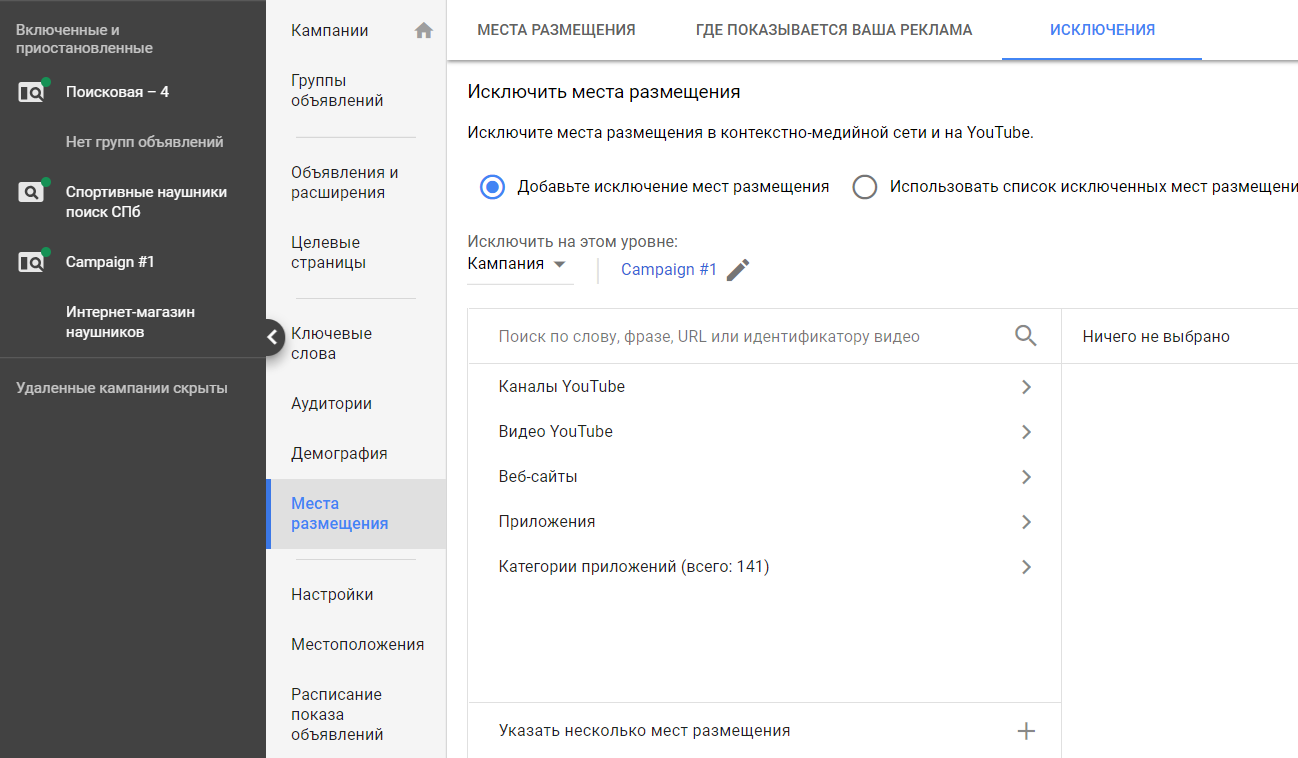Click the Спортивные наушники campaign search icon
1298x758 pixels.
(x=32, y=192)
